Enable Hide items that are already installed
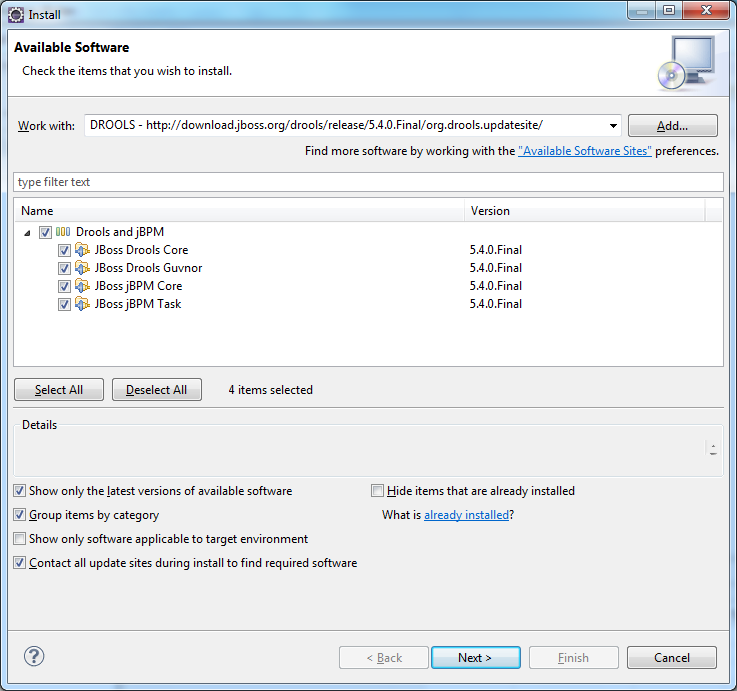Viewport: 737px width, 691px height. pos(377,491)
